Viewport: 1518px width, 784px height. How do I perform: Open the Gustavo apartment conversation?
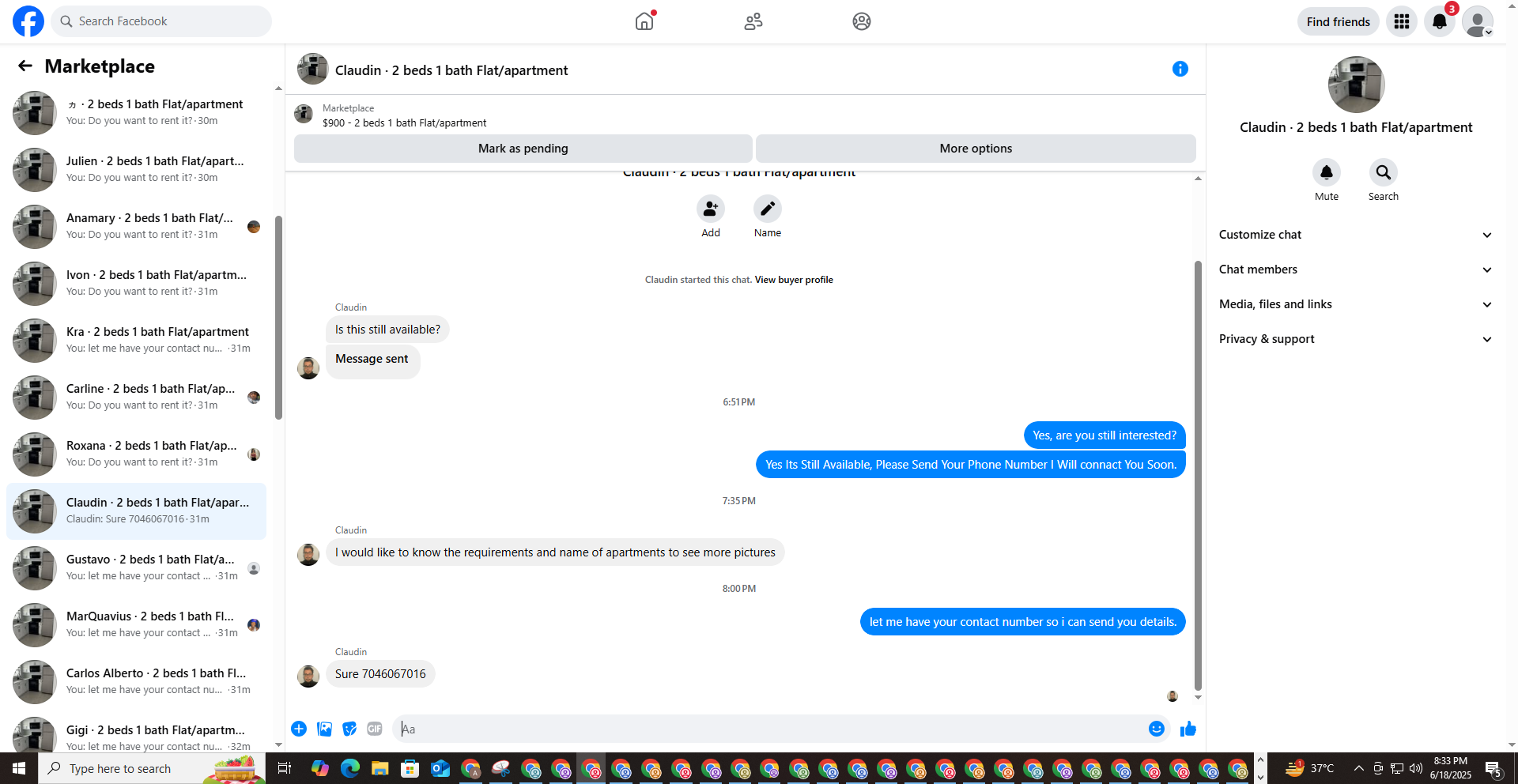coord(136,568)
